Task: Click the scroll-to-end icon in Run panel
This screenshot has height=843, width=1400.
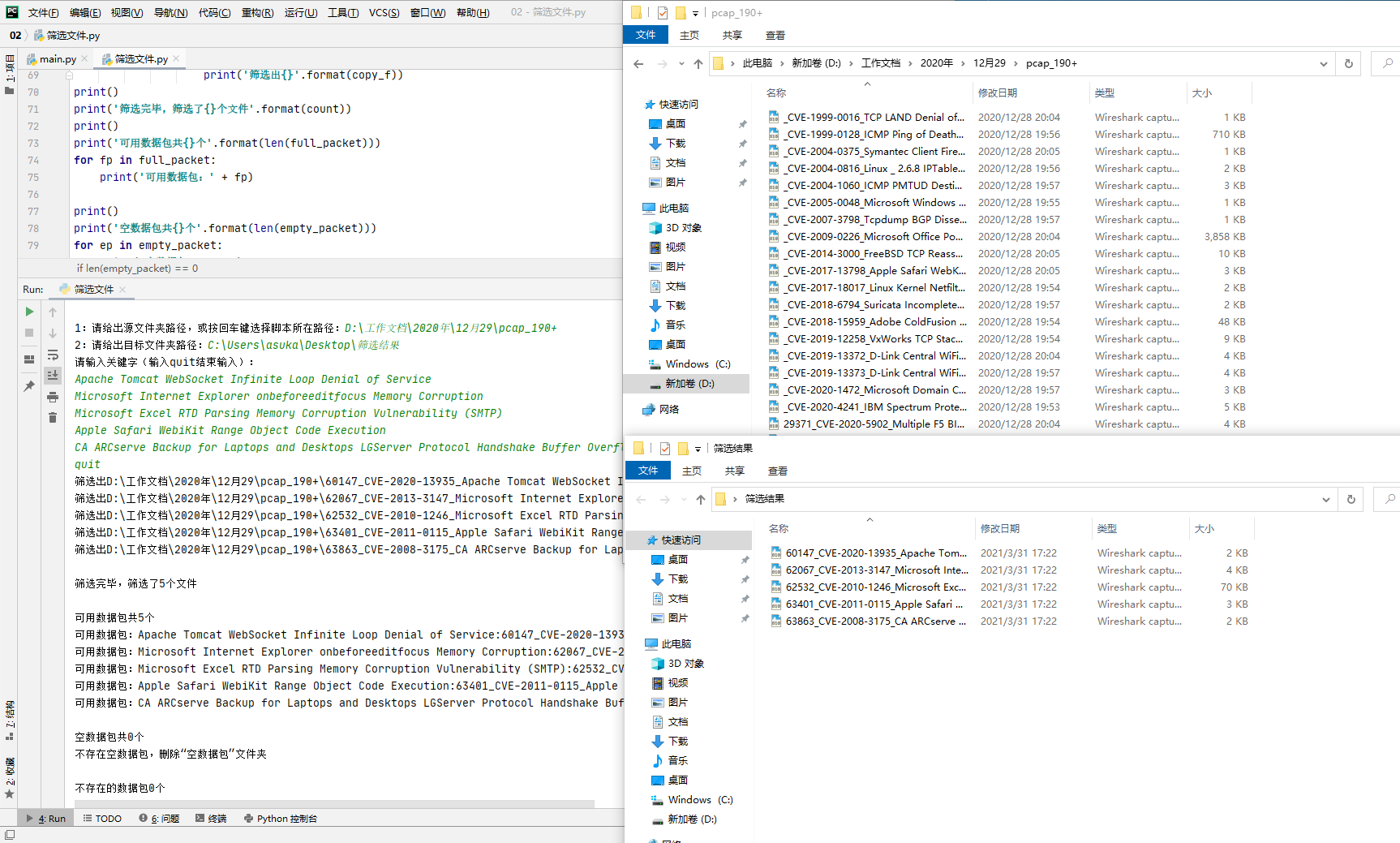Action: pyautogui.click(x=53, y=375)
